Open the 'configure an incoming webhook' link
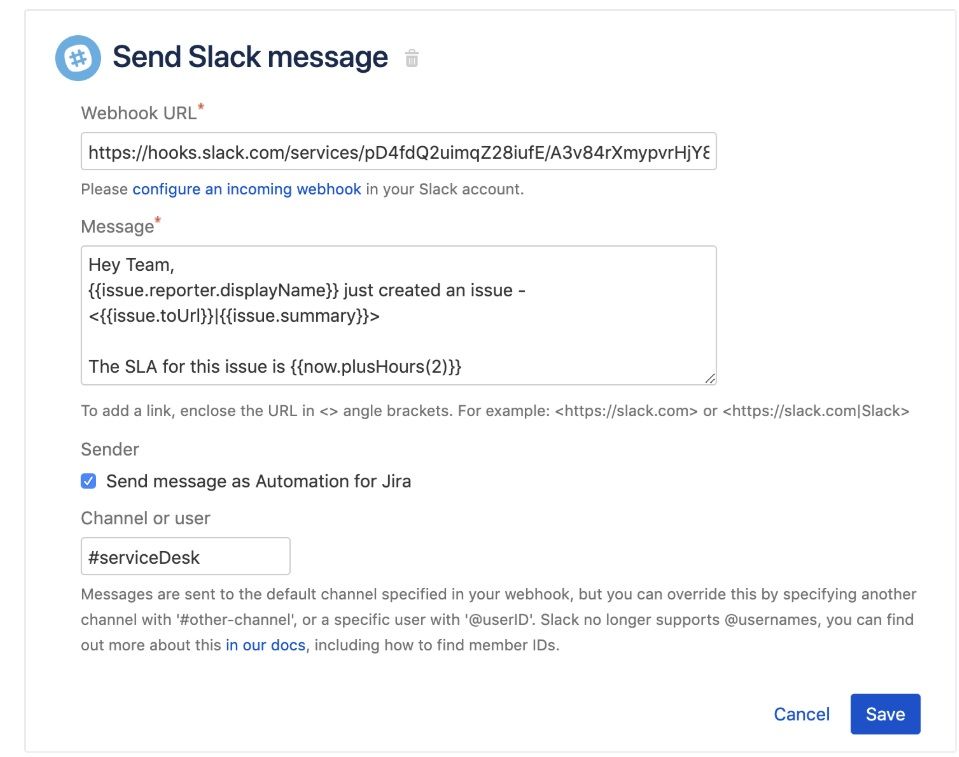The width and height of the screenshot is (959, 757). 246,189
